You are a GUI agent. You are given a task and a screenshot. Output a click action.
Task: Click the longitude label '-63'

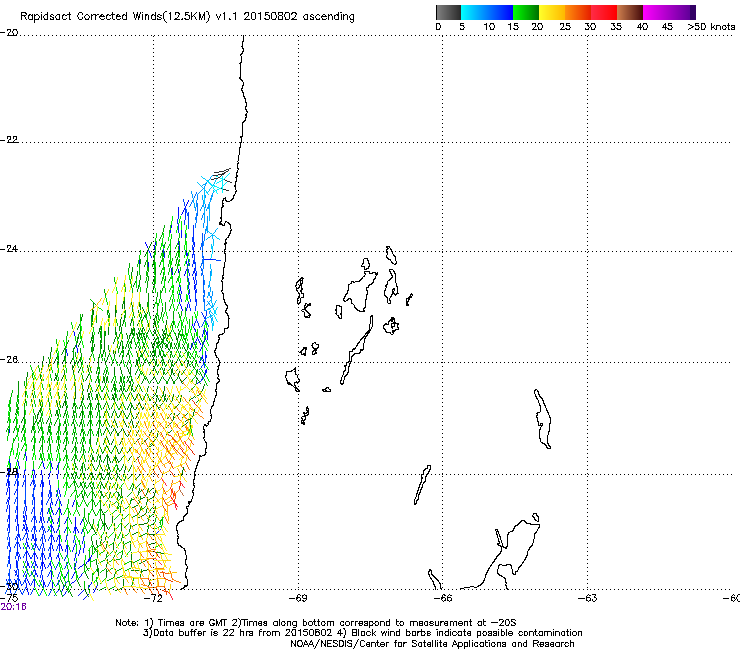coord(588,599)
